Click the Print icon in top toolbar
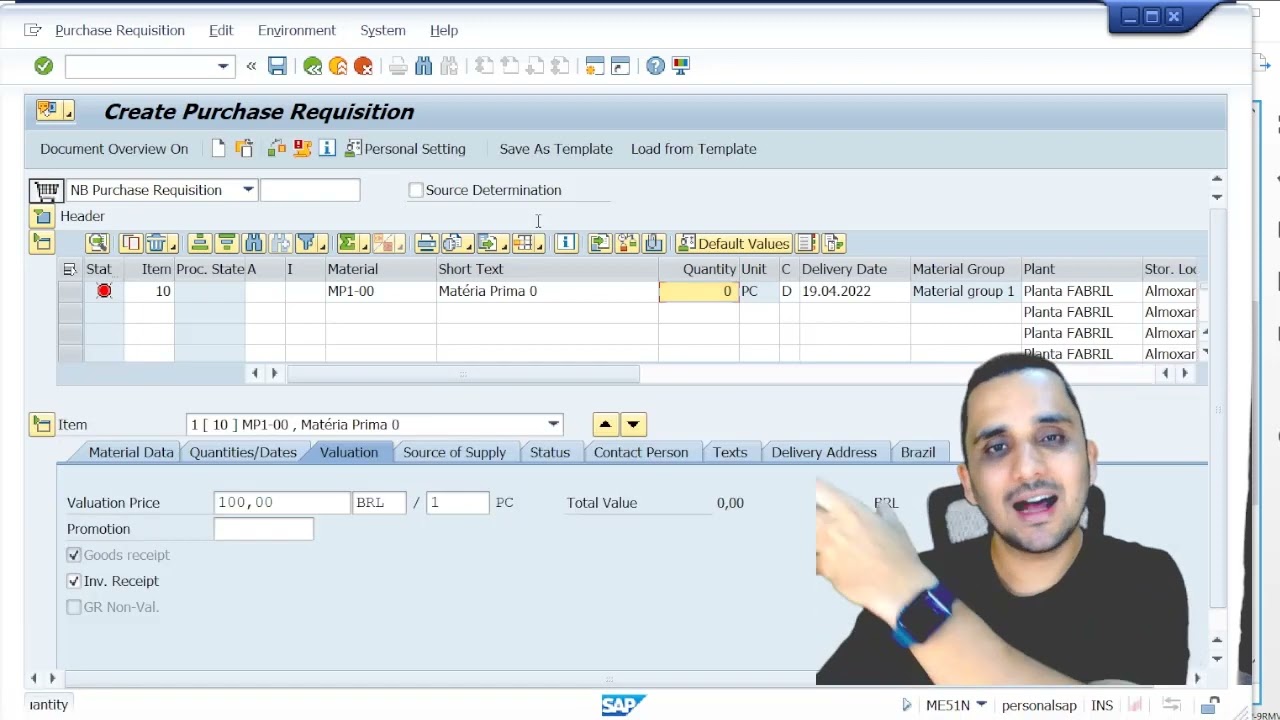 [x=398, y=66]
